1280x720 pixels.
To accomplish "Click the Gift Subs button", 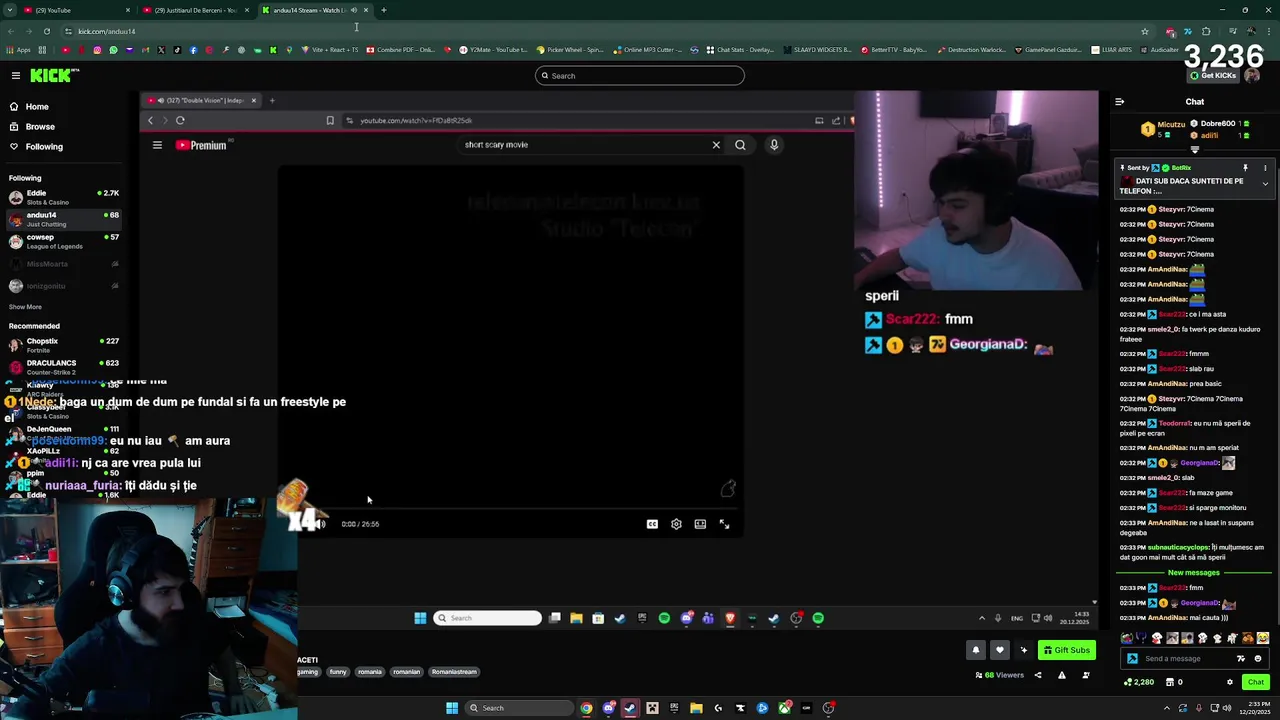I will pyautogui.click(x=1067, y=650).
